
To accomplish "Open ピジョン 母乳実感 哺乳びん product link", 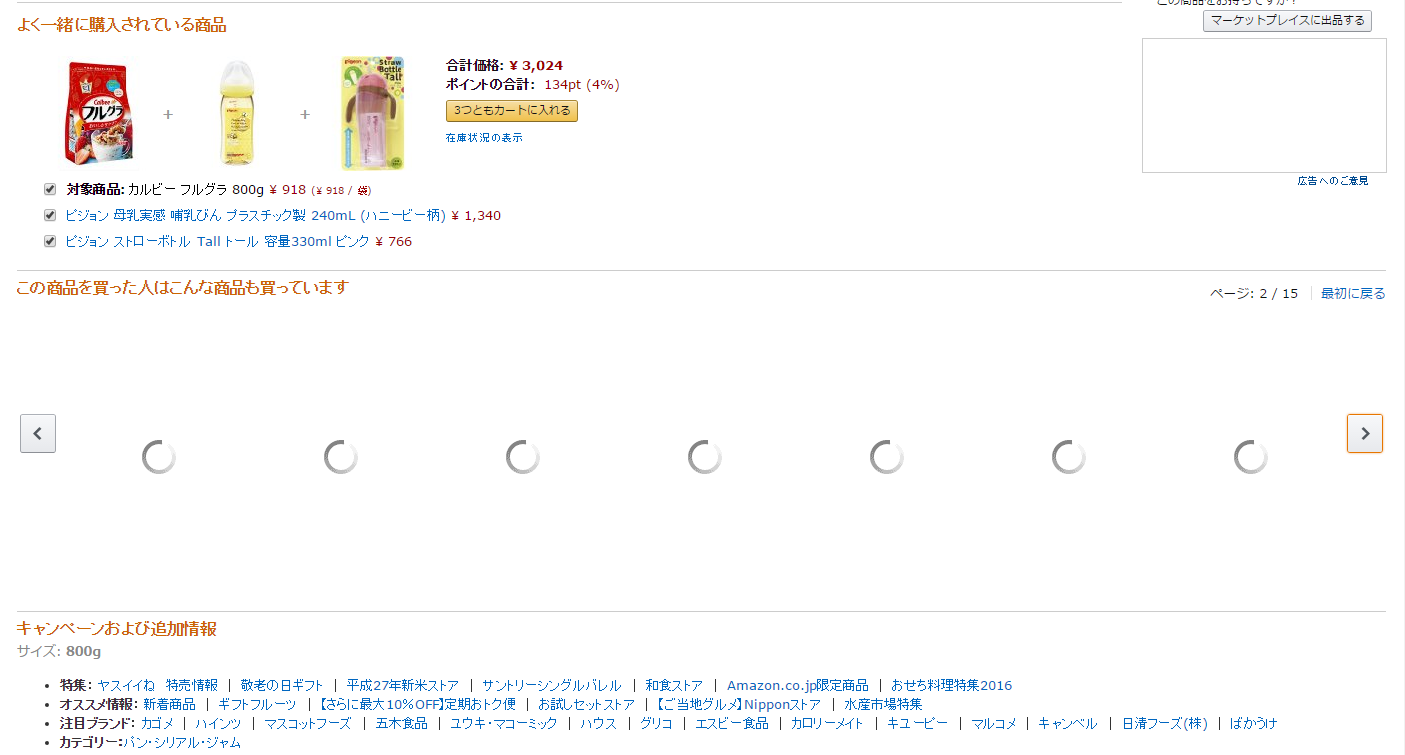I will tap(255, 215).
